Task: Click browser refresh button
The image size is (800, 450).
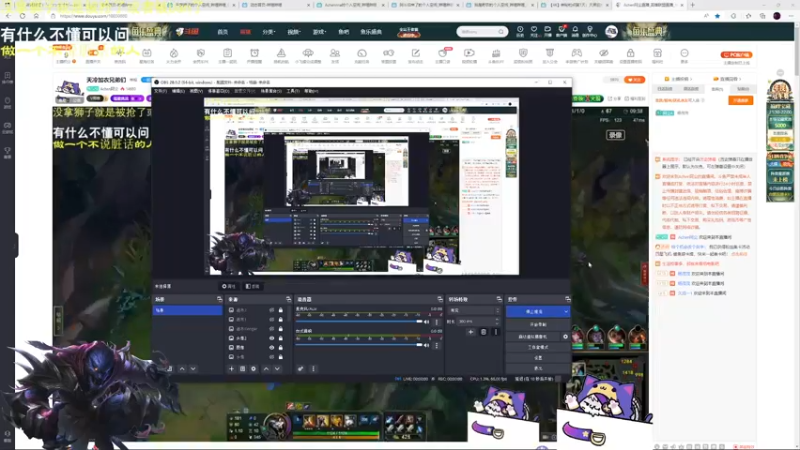Action: point(22,16)
